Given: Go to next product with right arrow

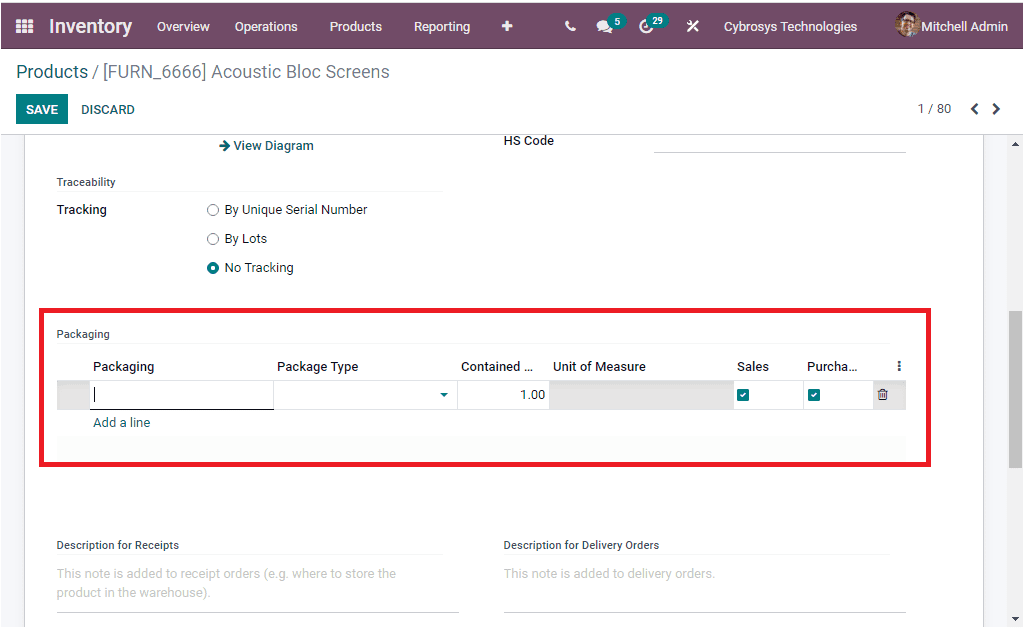Looking at the screenshot, I should click(x=996, y=108).
